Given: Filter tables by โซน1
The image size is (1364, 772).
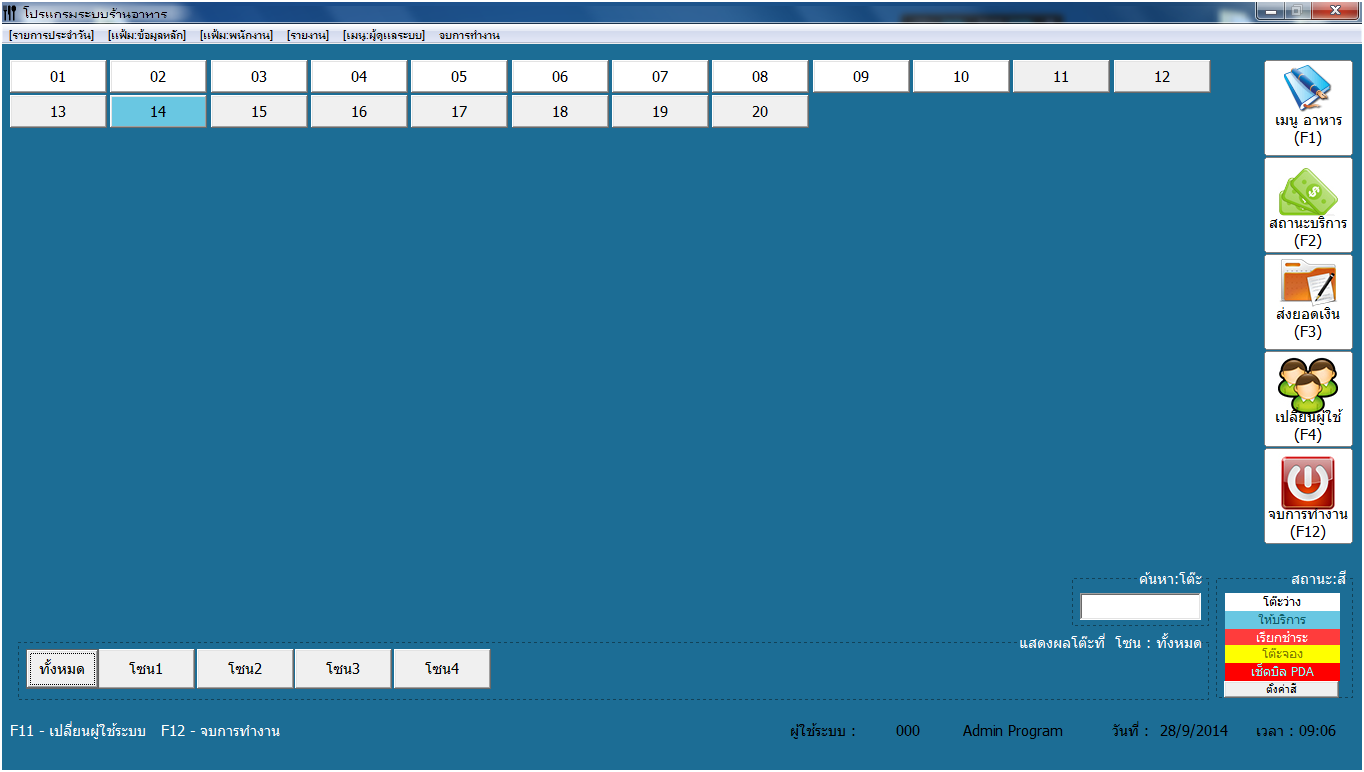Looking at the screenshot, I should pos(146,669).
